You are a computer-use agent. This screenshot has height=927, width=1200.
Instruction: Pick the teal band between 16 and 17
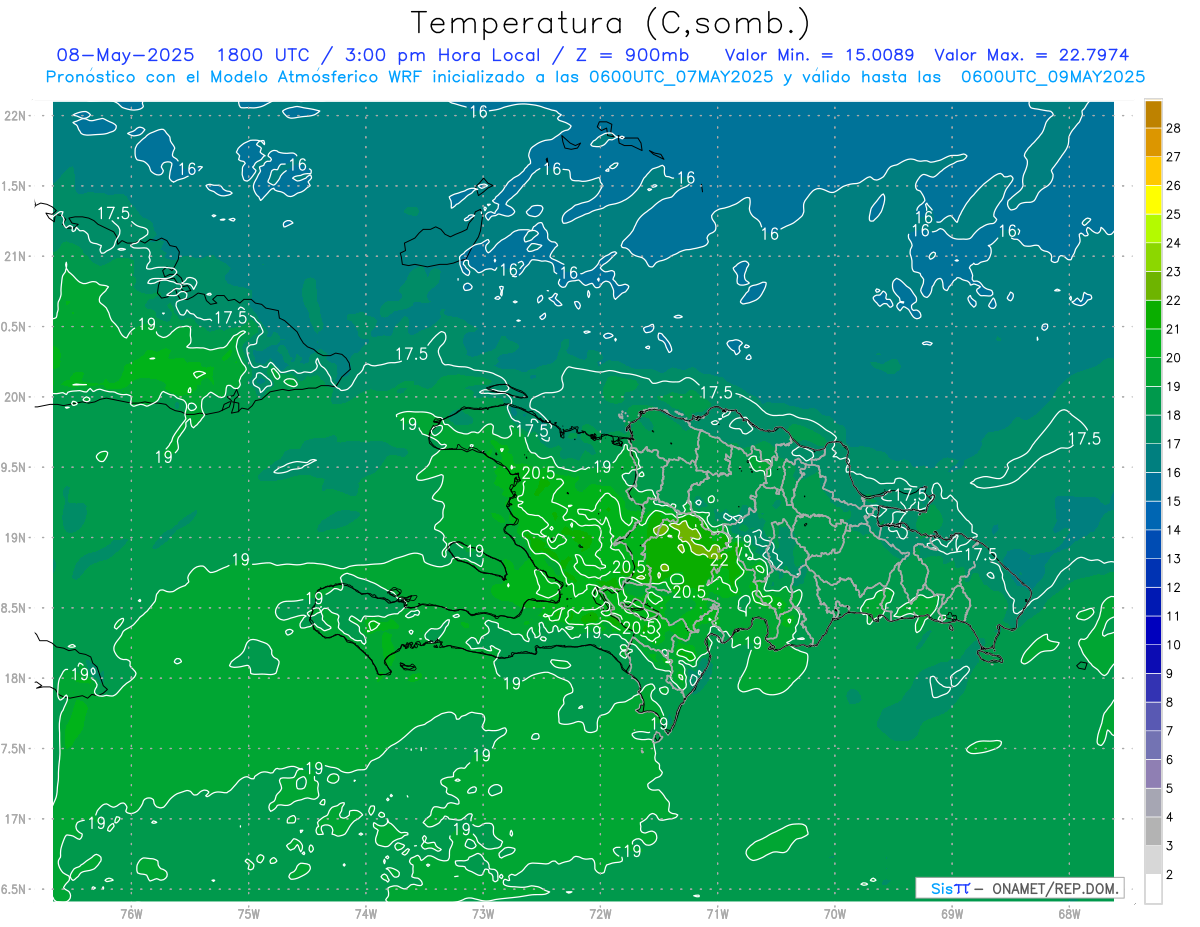[1153, 458]
